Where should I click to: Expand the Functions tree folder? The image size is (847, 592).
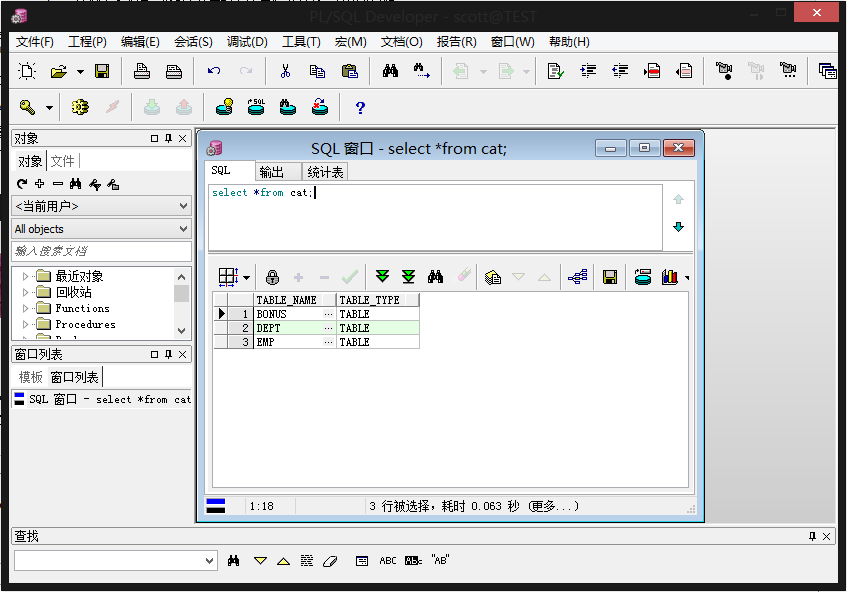pyautogui.click(x=26, y=309)
